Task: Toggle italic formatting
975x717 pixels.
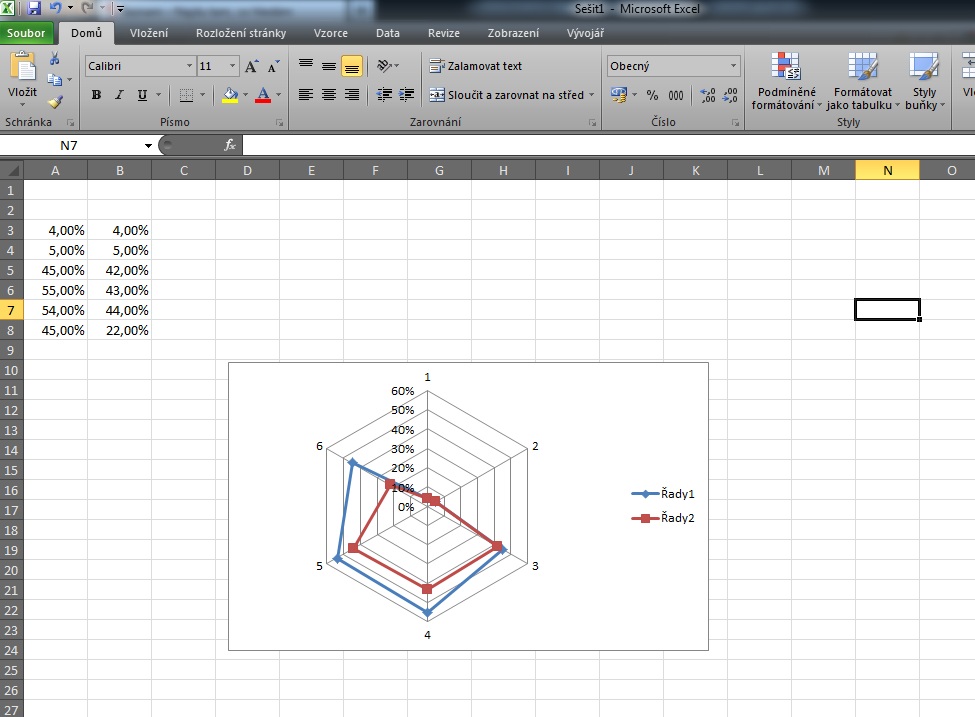Action: pos(119,95)
